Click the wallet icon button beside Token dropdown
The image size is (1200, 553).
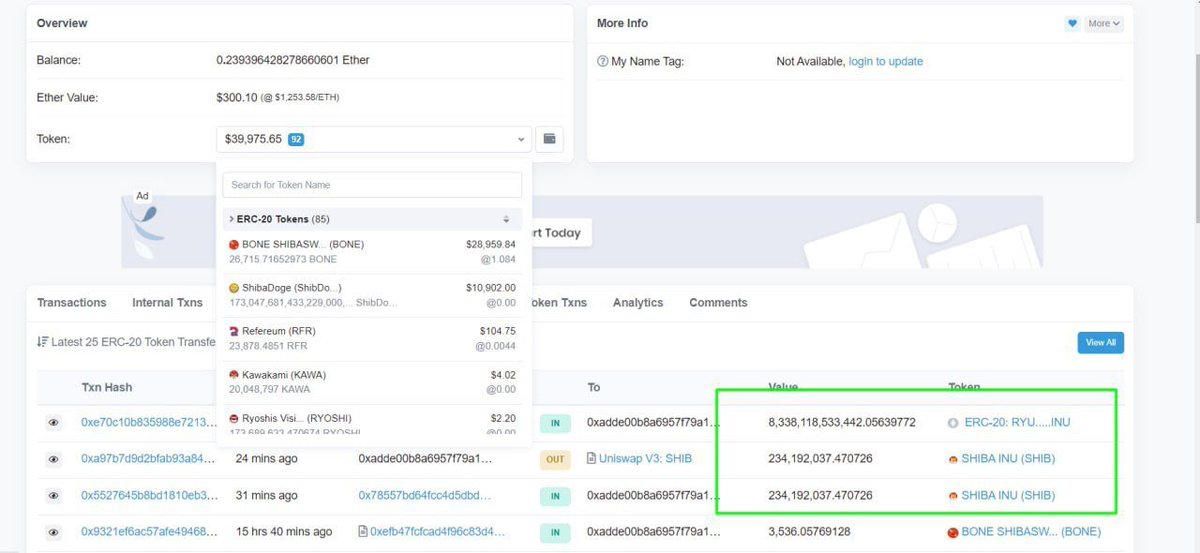point(549,139)
